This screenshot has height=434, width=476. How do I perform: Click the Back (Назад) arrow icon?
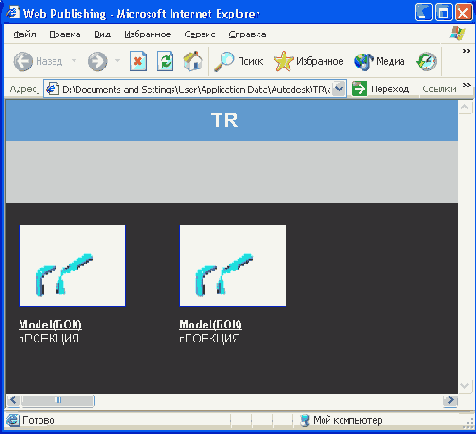coord(23,61)
